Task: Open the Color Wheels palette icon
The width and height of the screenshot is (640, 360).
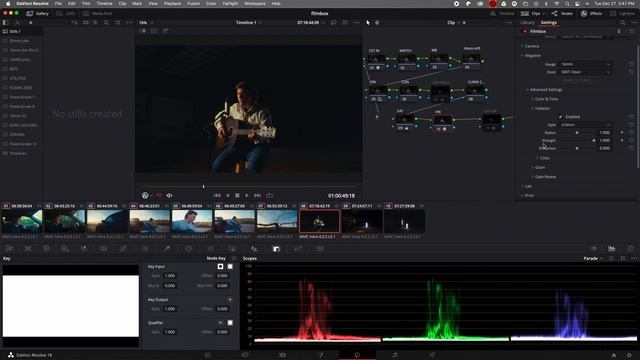Action: pos(46,249)
